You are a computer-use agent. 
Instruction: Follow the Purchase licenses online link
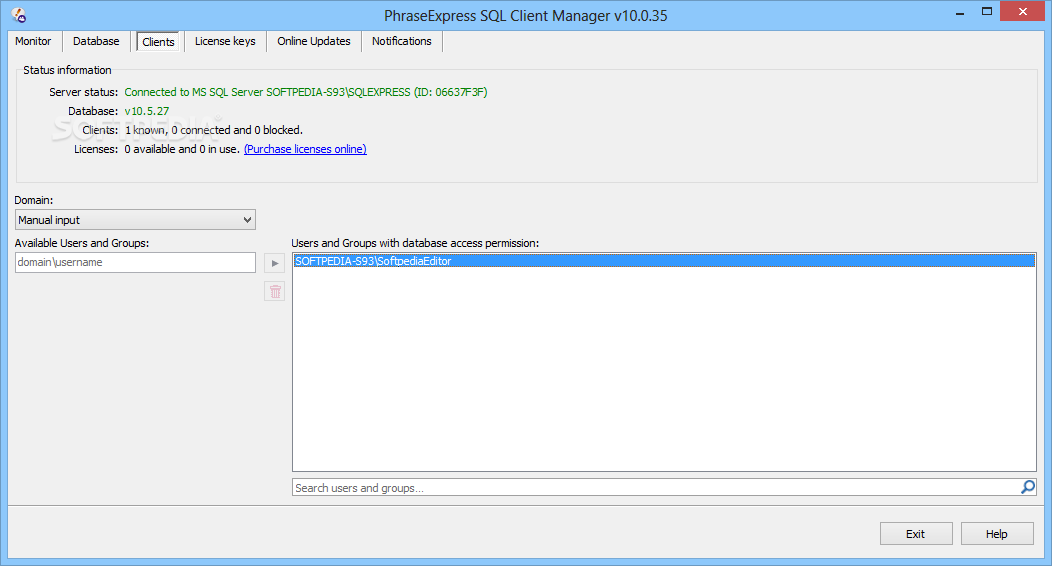tap(305, 149)
